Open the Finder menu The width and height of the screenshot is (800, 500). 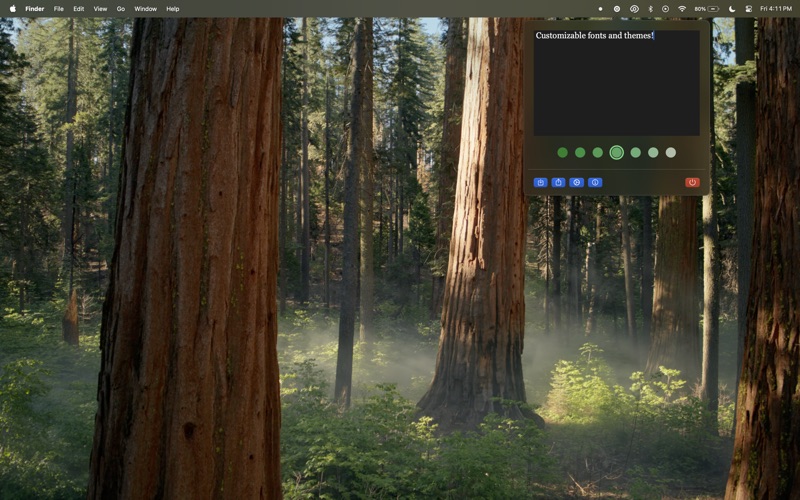35,9
